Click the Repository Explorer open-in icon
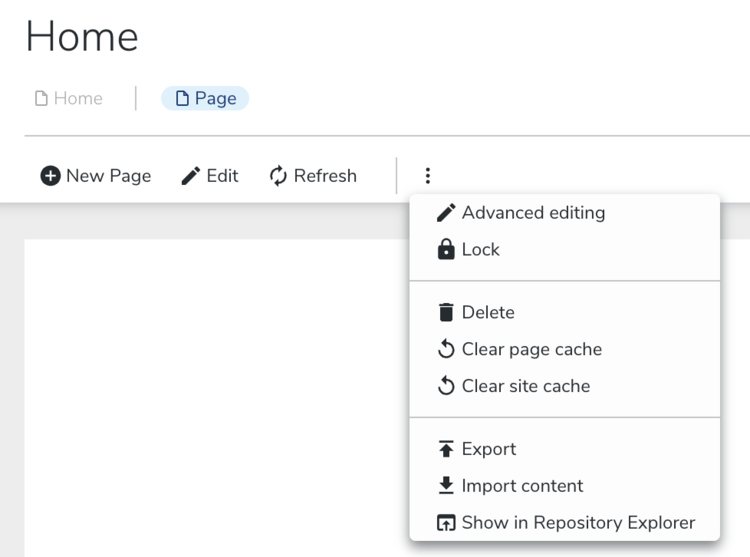 tap(446, 522)
